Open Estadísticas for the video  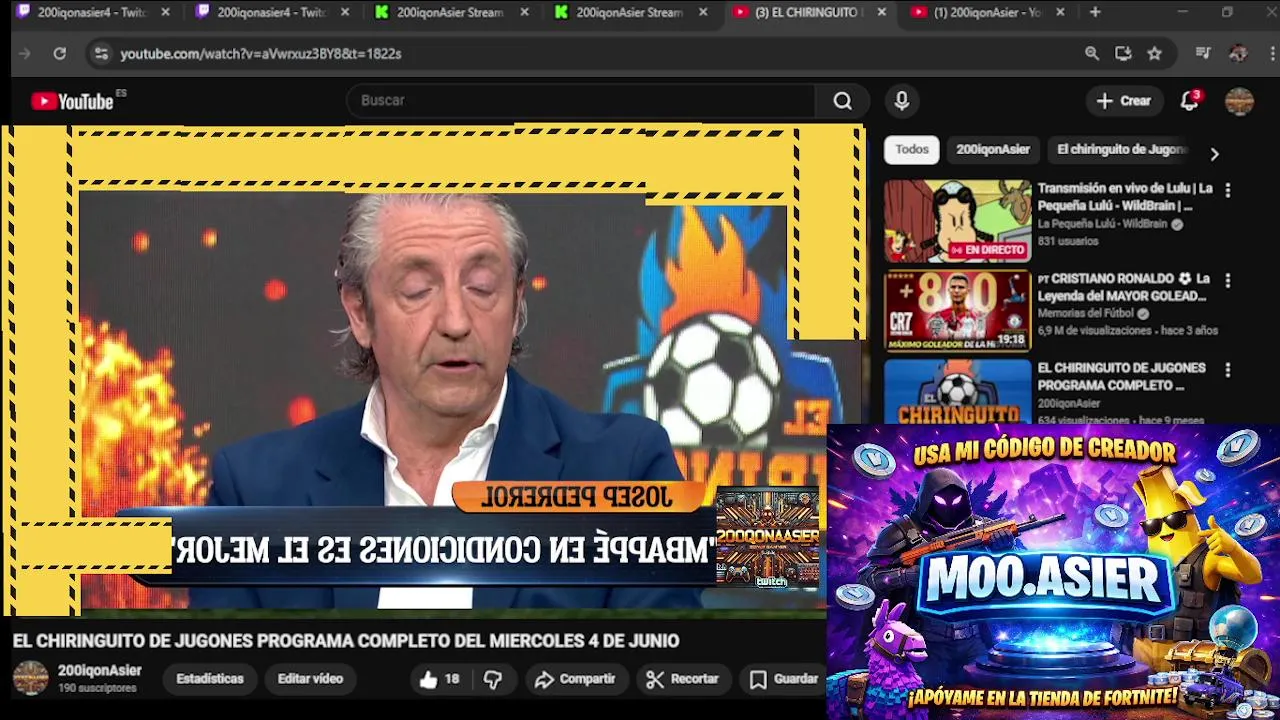point(210,679)
